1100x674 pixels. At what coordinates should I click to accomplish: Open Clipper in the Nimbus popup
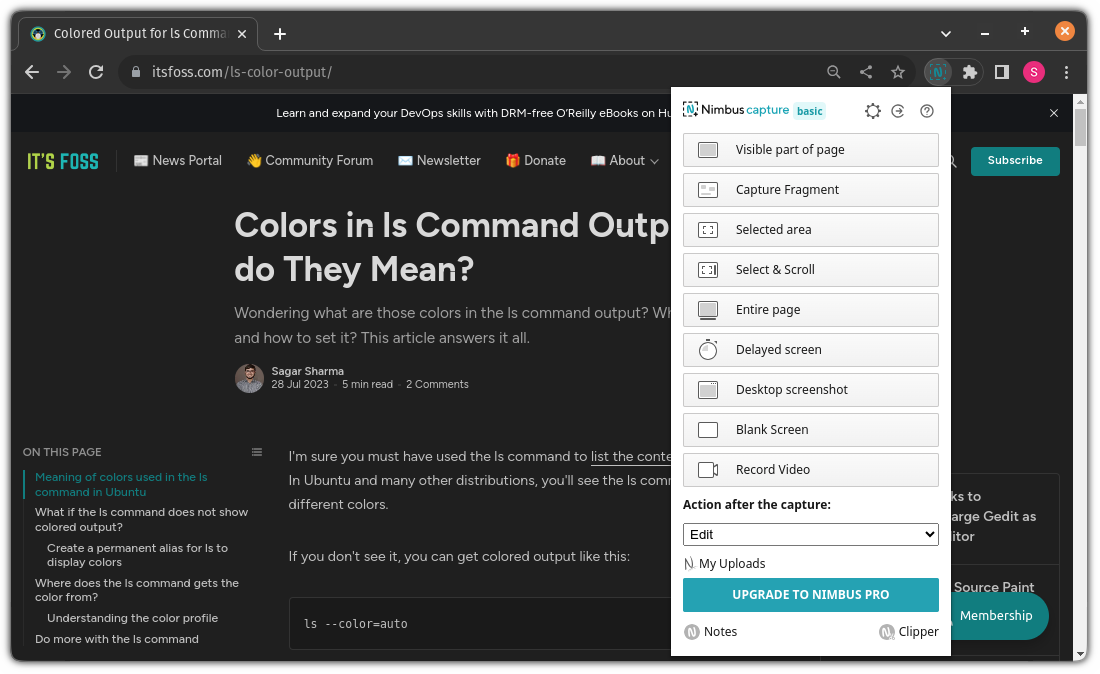coord(908,631)
